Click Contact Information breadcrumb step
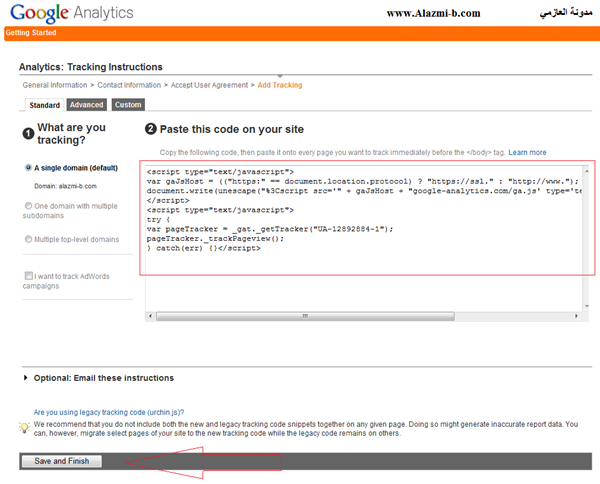The image size is (600, 484). (129, 85)
